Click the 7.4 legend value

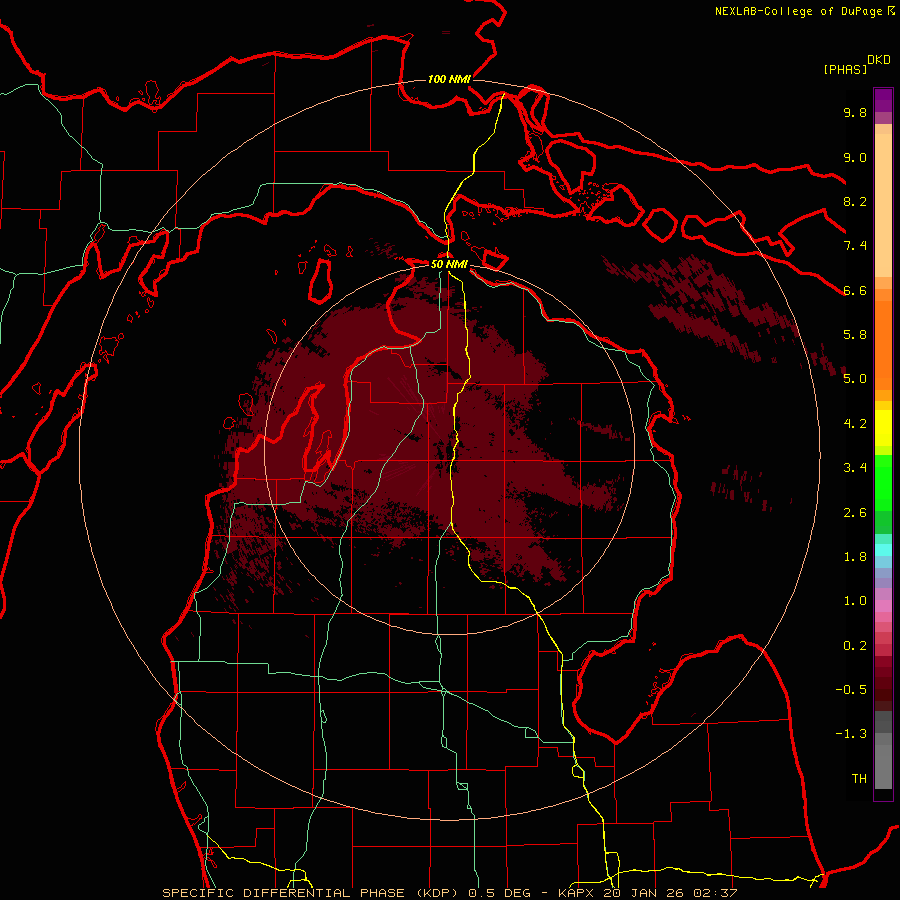pos(855,246)
